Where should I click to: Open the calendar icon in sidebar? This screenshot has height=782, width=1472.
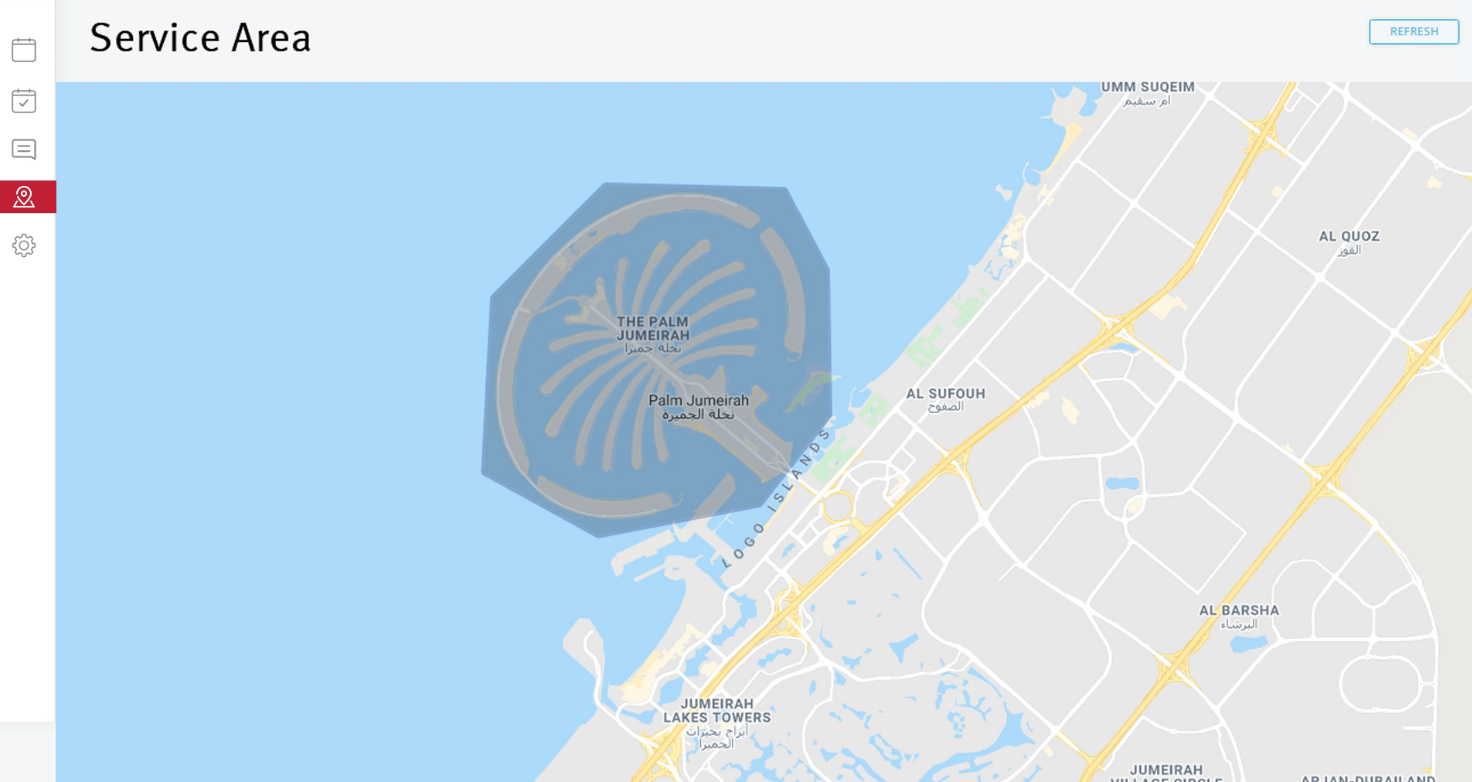pyautogui.click(x=24, y=49)
